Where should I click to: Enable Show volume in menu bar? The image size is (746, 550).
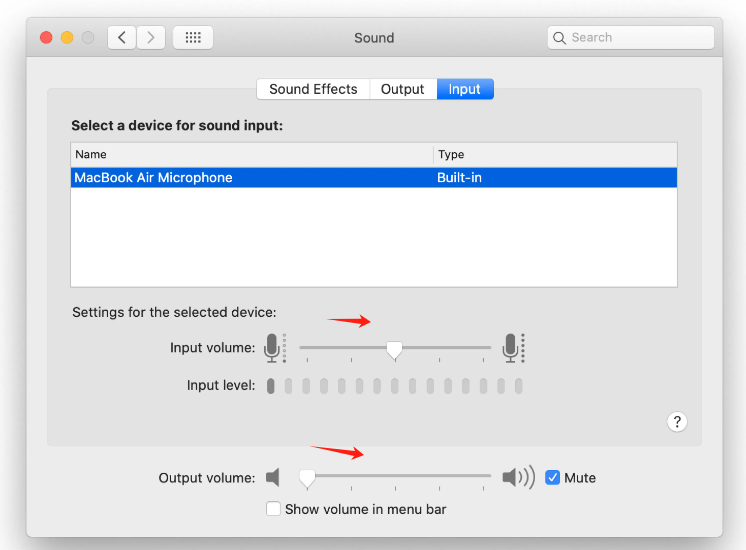[273, 509]
